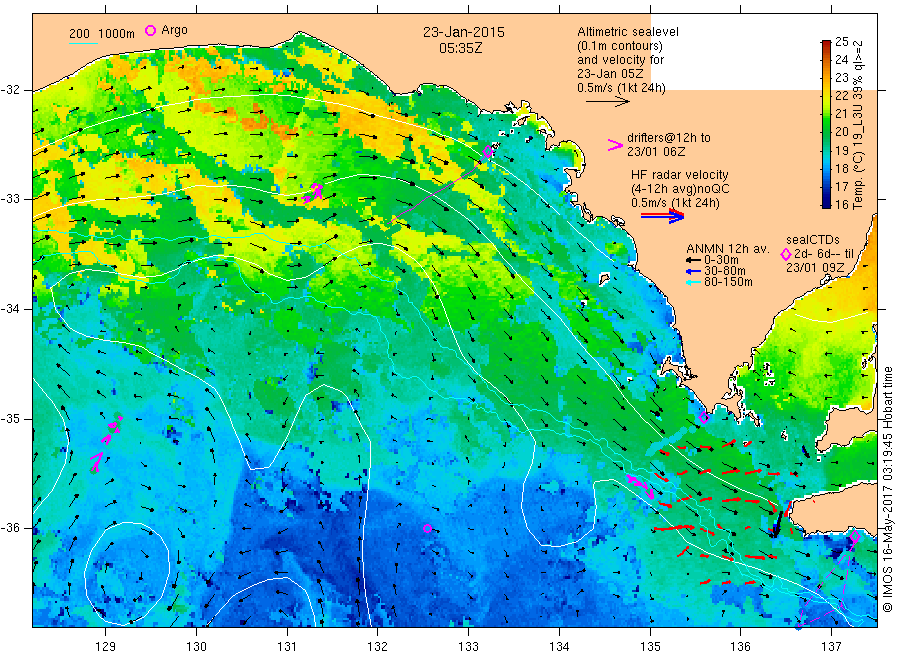Click the blue 30-80m ANMN legend arrow
The height and width of the screenshot is (660, 900).
693,271
